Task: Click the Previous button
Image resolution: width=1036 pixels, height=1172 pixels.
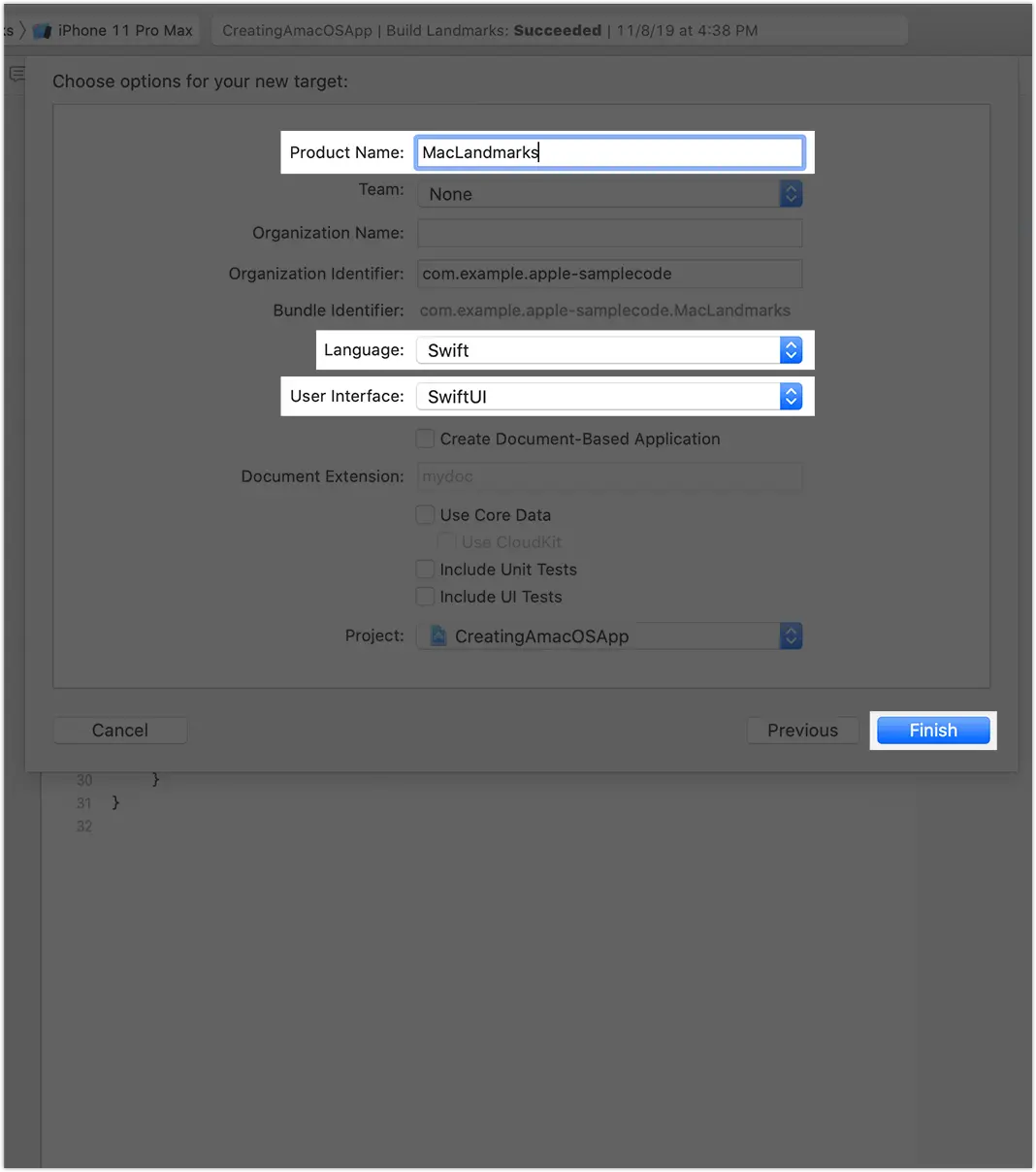Action: coord(802,731)
